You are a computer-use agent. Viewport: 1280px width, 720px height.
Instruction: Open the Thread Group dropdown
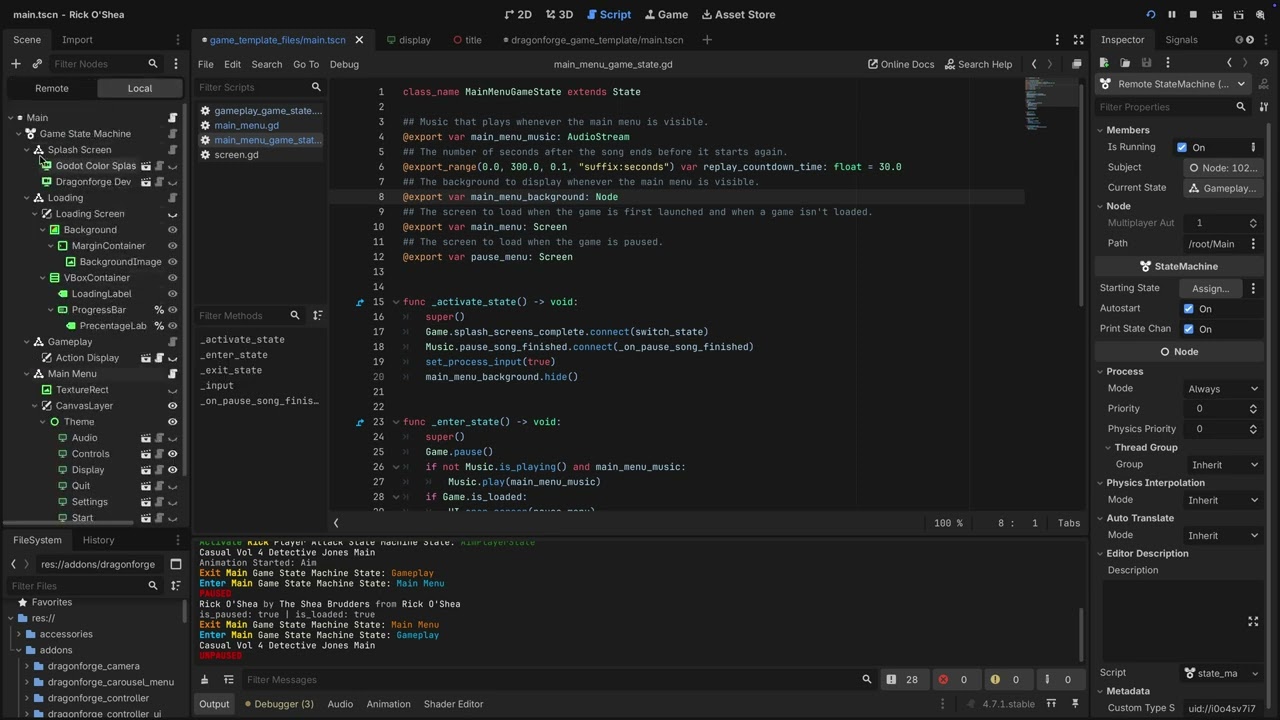[x=1224, y=465]
